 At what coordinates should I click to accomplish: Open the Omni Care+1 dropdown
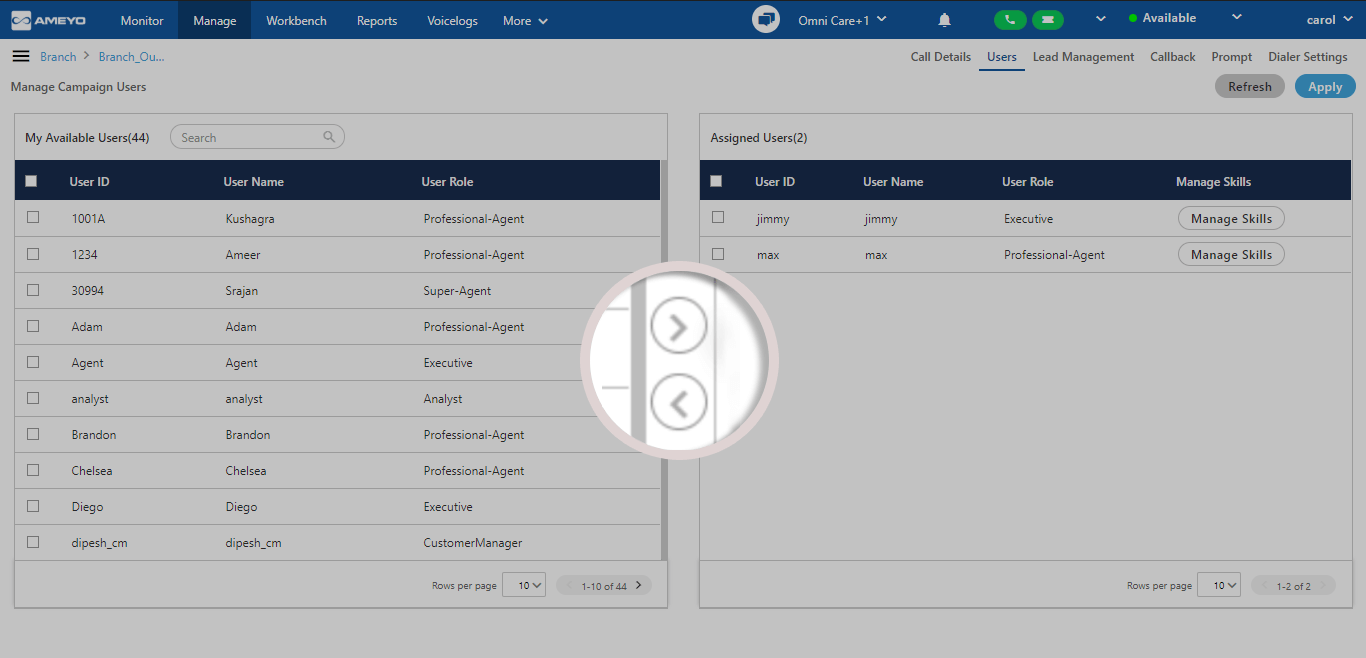tap(842, 20)
